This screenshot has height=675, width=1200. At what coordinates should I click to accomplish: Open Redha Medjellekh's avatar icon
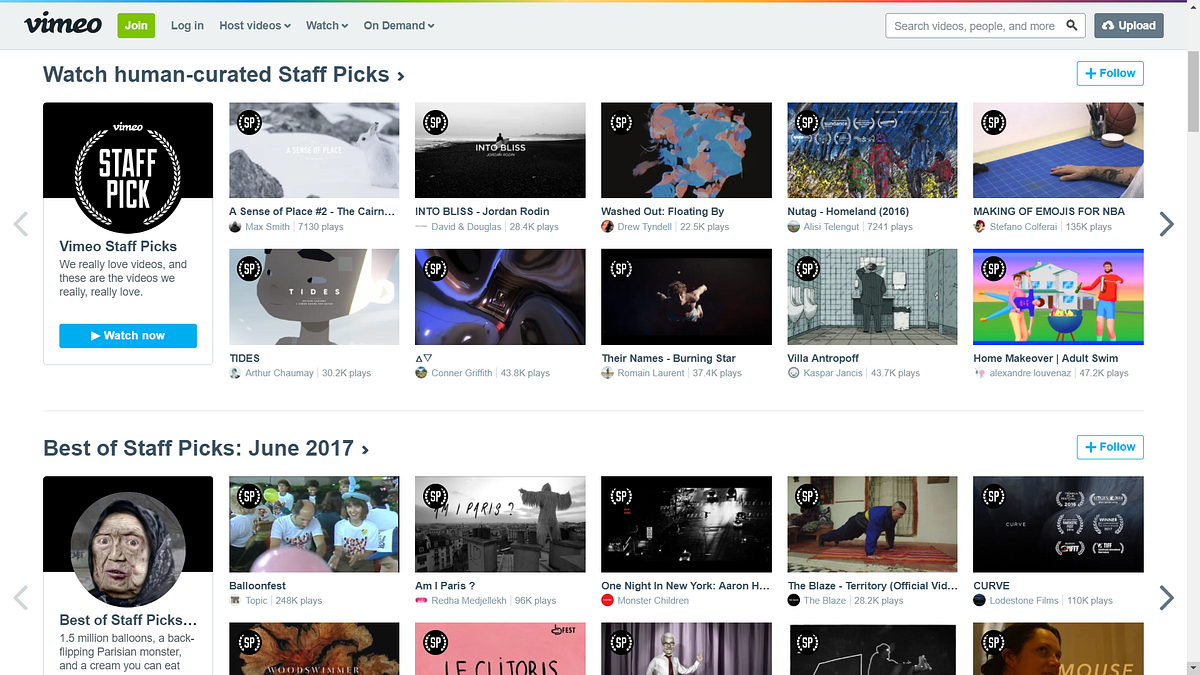(x=421, y=601)
